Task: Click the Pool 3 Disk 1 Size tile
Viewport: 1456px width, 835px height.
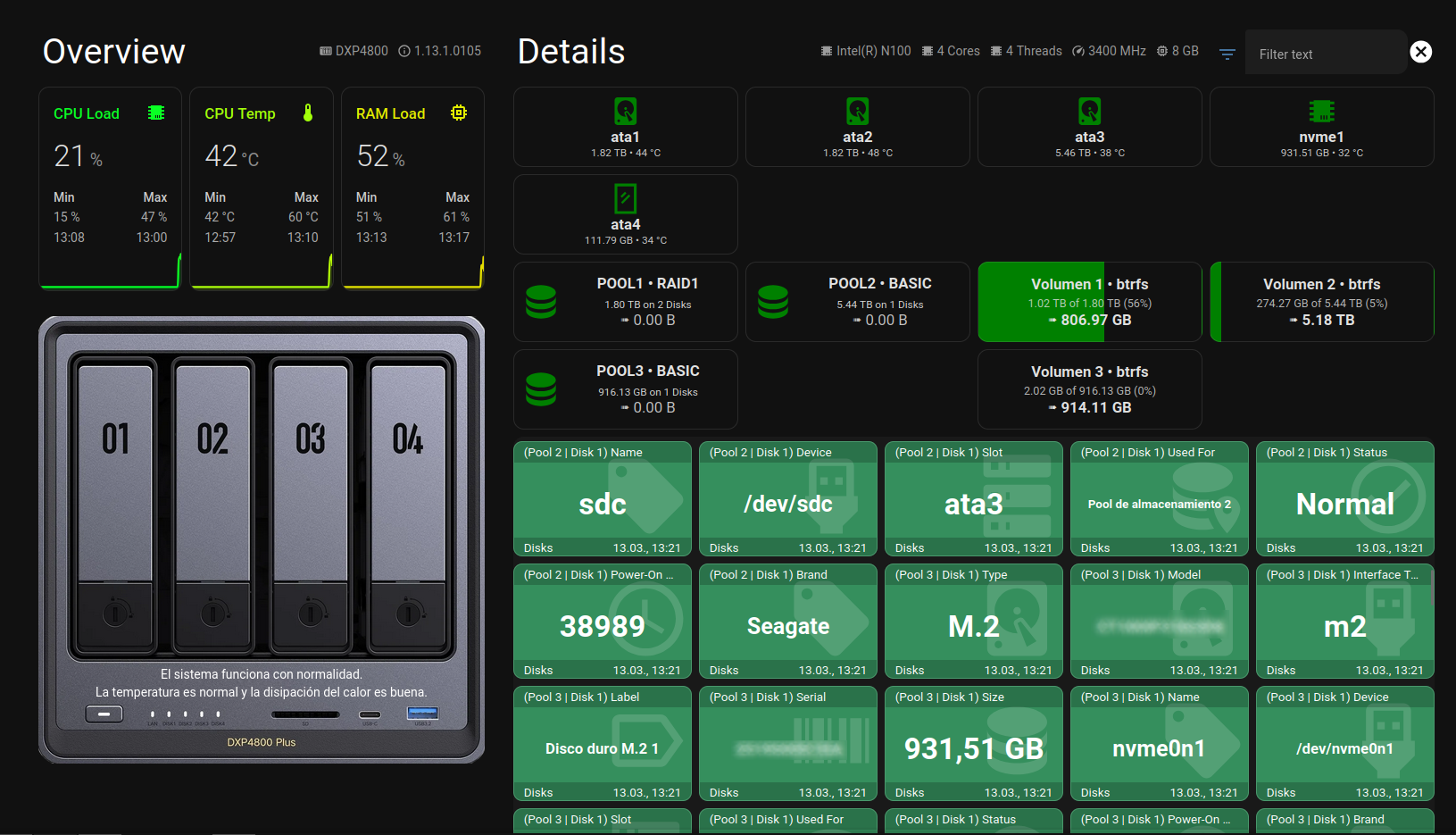Action: [x=973, y=743]
